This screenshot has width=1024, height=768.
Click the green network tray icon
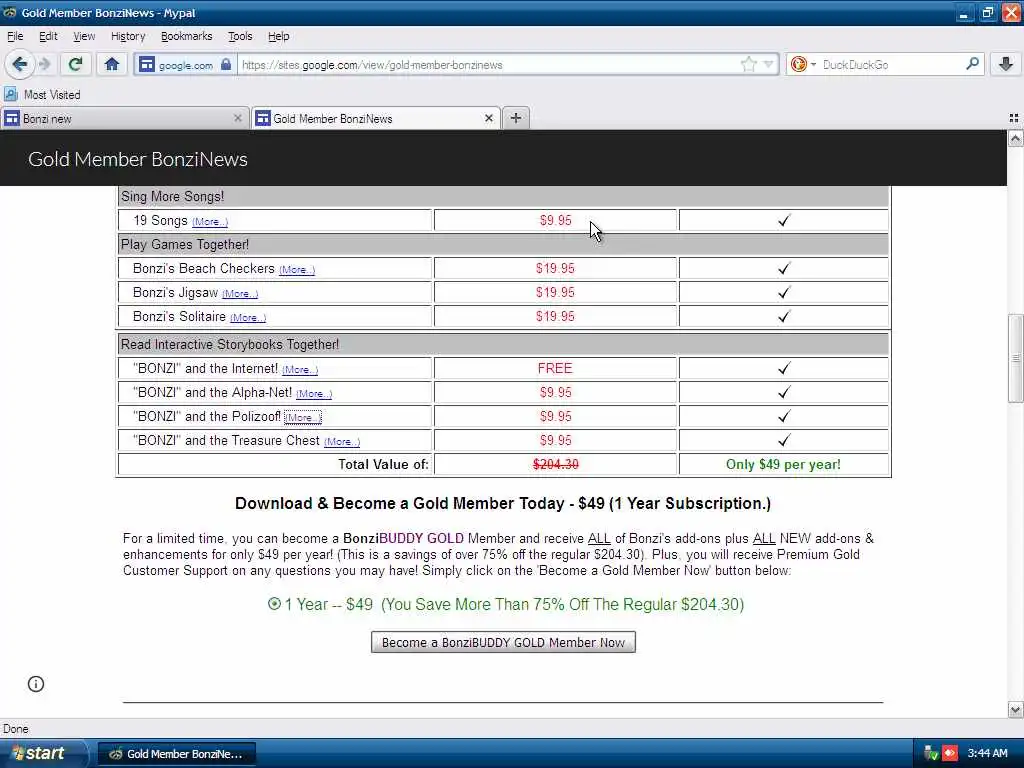pyautogui.click(x=931, y=753)
